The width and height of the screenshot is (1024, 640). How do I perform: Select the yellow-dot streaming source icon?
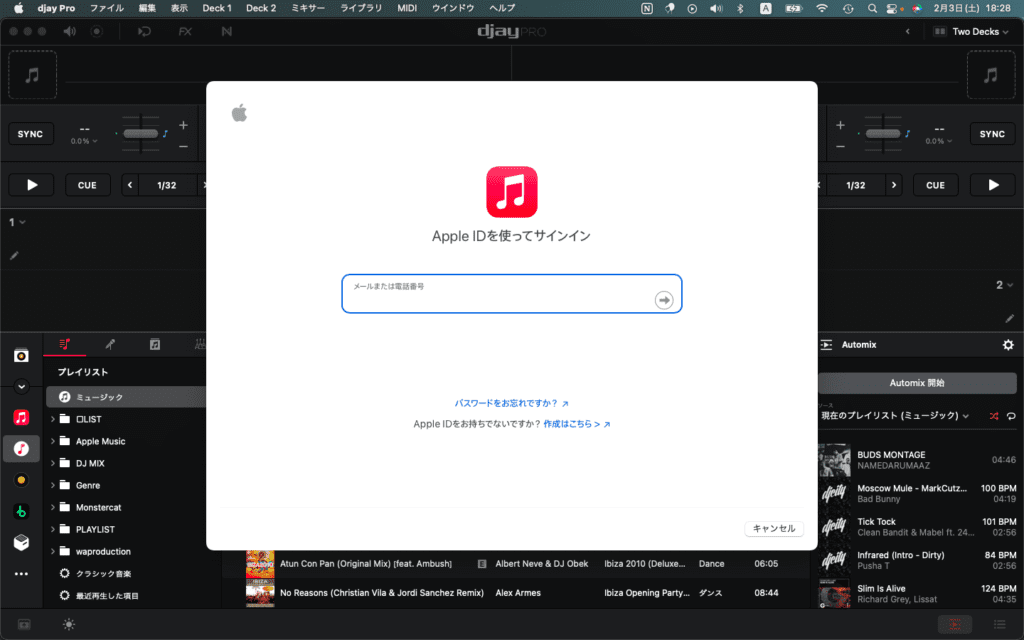click(x=21, y=480)
